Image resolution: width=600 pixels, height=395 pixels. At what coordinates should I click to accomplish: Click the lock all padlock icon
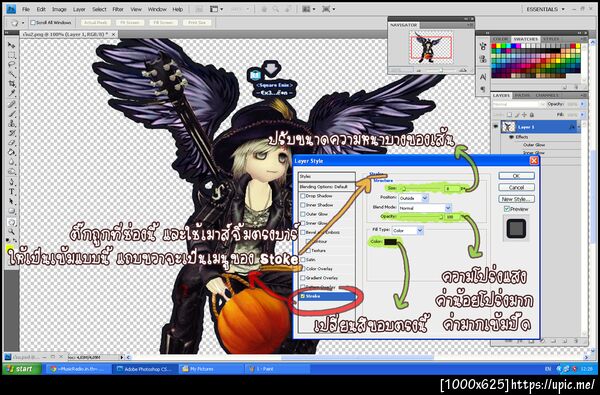(532, 114)
